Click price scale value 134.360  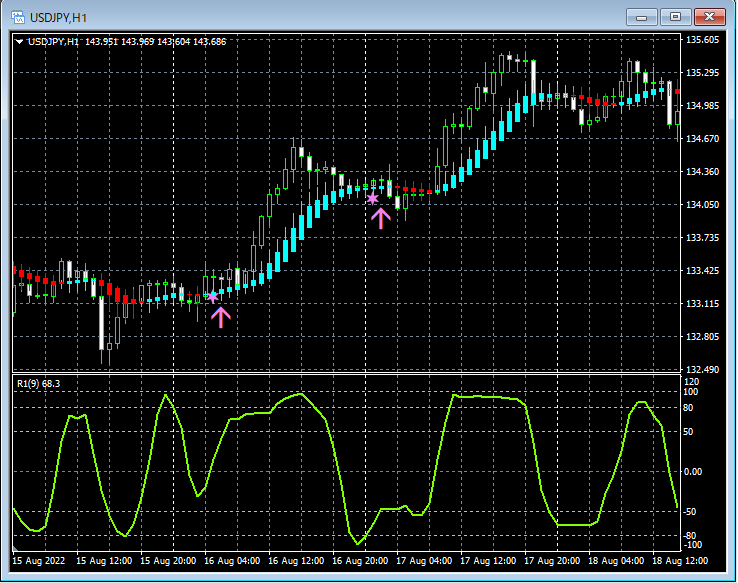pos(703,171)
